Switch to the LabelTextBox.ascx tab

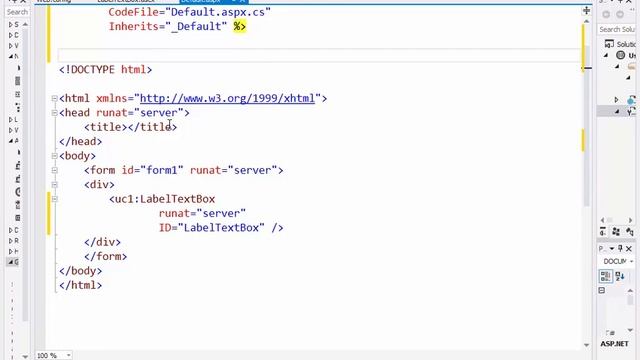click(126, 1)
